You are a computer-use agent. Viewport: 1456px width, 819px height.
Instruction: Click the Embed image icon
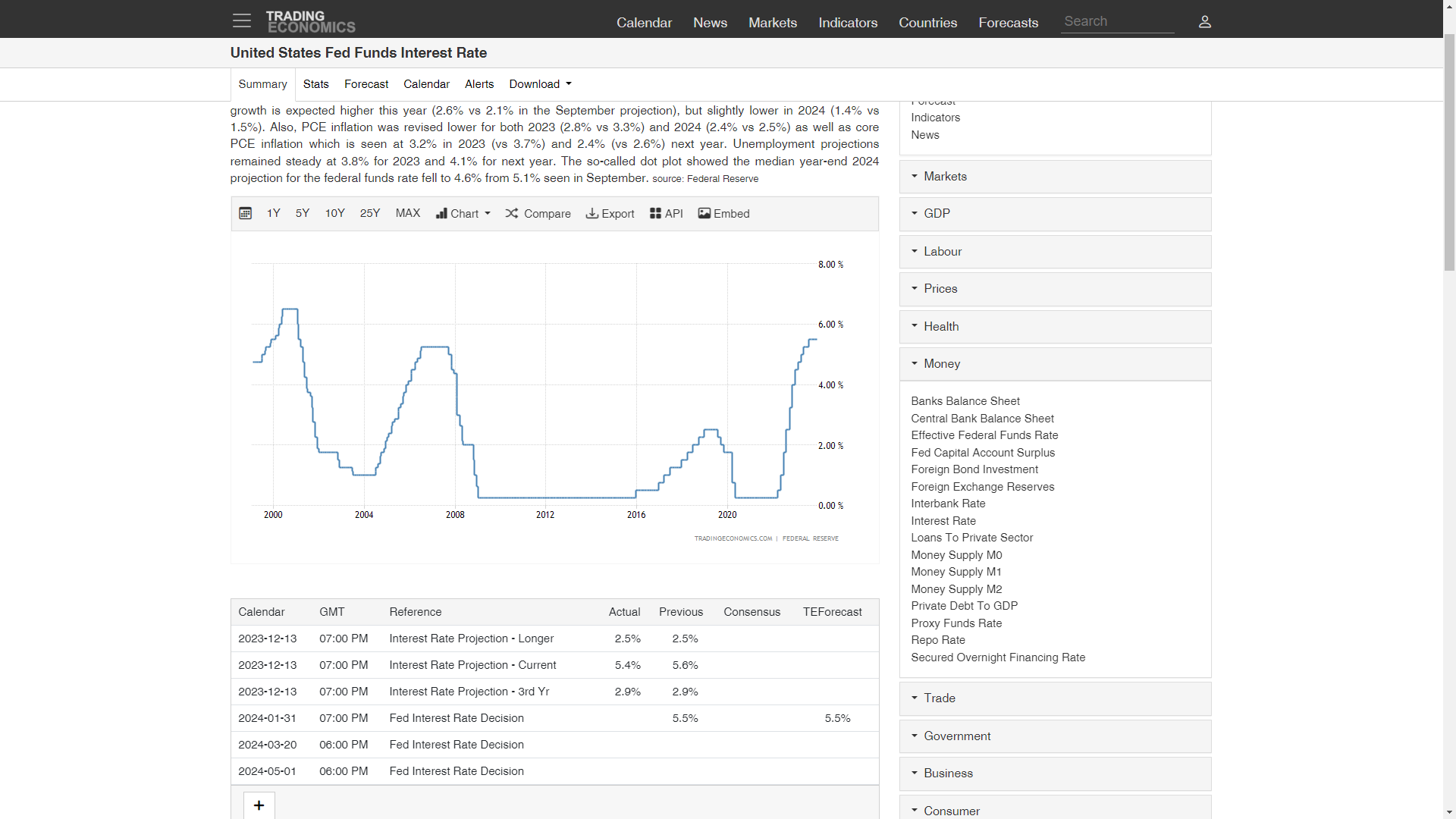point(704,214)
